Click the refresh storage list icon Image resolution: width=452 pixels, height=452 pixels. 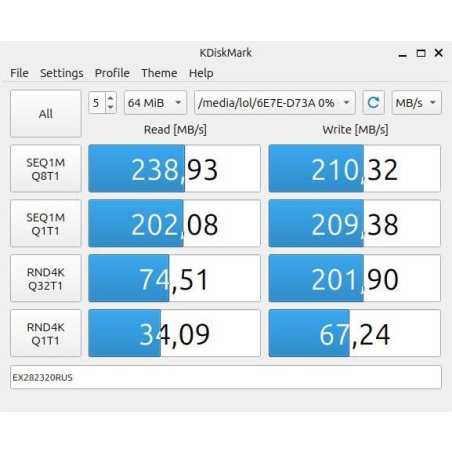pyautogui.click(x=373, y=103)
